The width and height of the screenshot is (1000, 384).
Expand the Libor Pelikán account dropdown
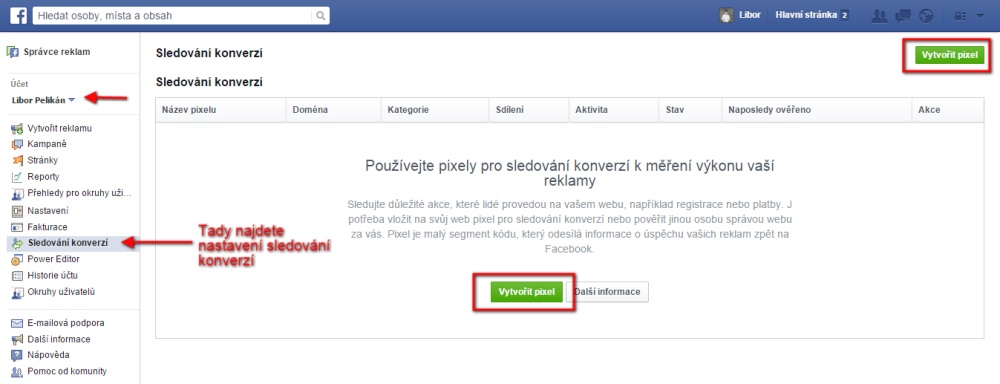[43, 100]
